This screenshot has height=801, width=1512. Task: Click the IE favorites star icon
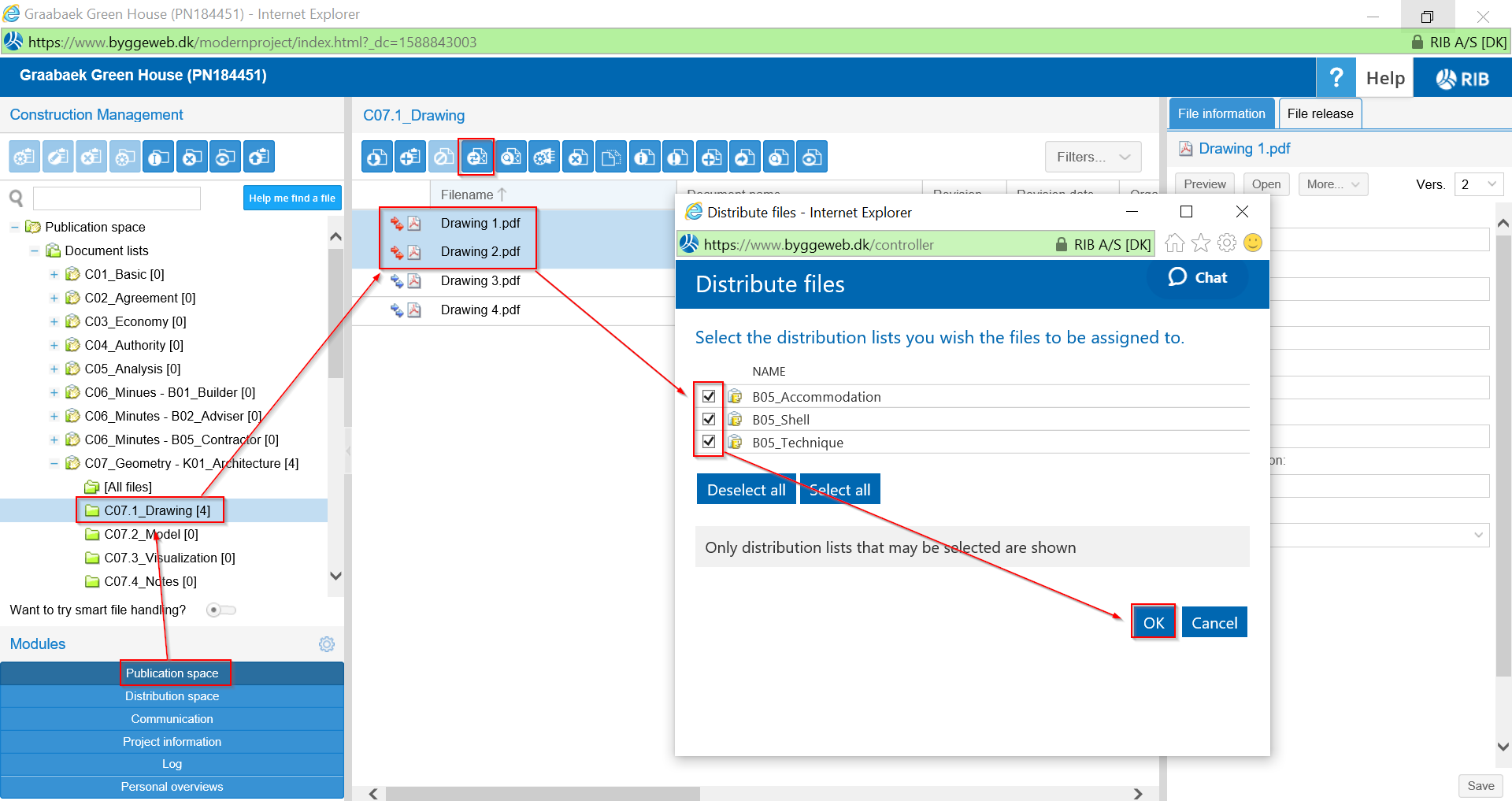(x=1200, y=243)
